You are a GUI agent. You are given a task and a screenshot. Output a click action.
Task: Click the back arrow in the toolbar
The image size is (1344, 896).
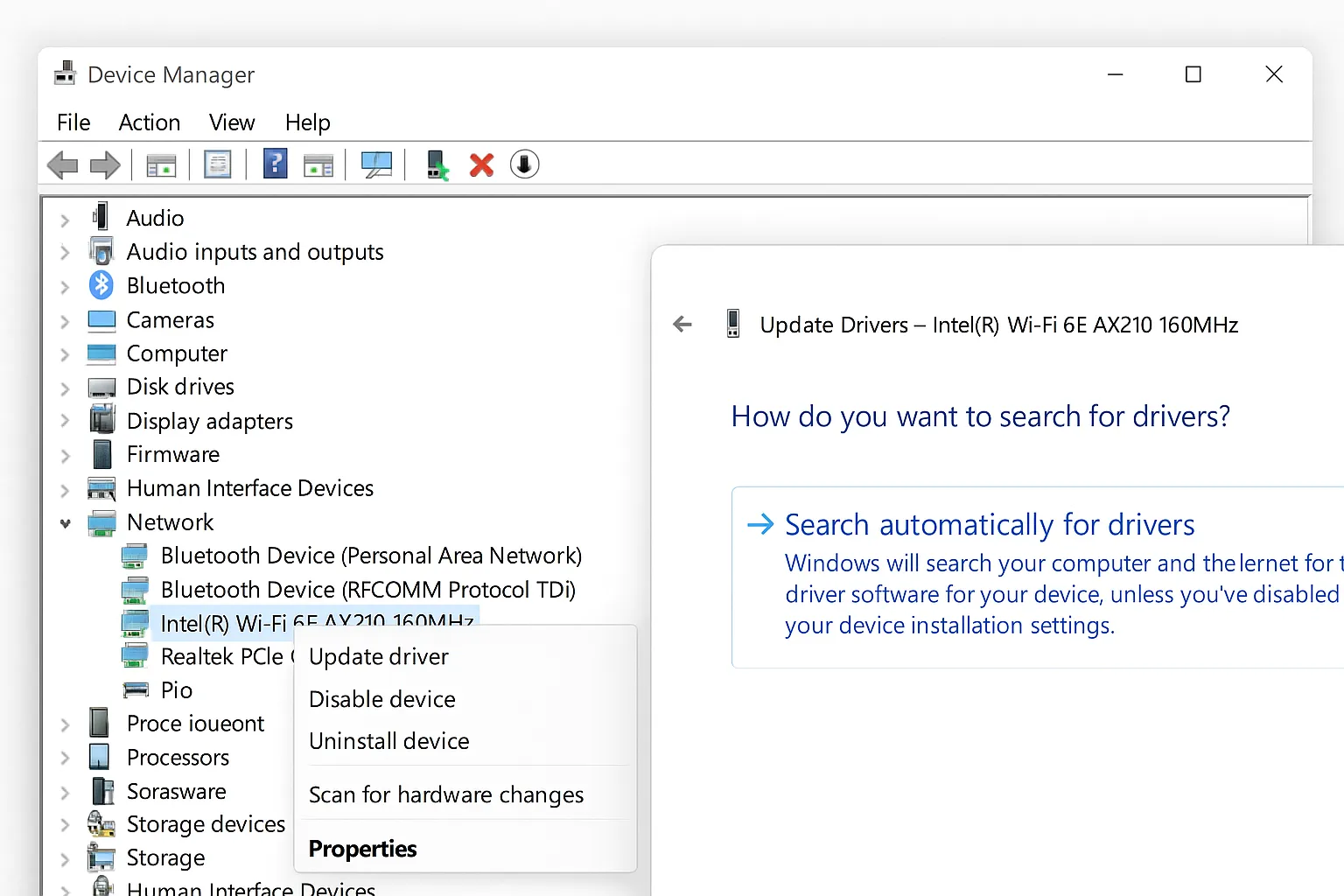click(x=63, y=164)
